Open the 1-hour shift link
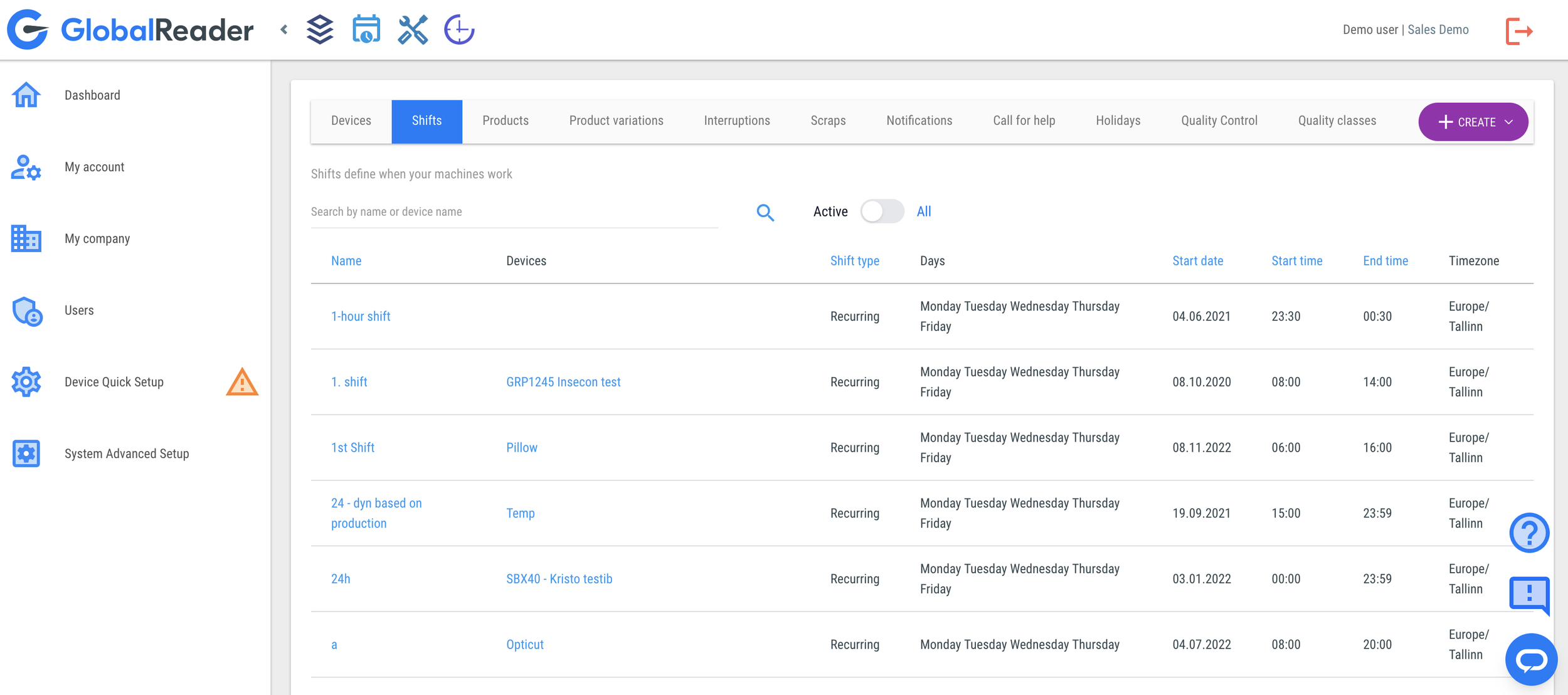 (361, 317)
